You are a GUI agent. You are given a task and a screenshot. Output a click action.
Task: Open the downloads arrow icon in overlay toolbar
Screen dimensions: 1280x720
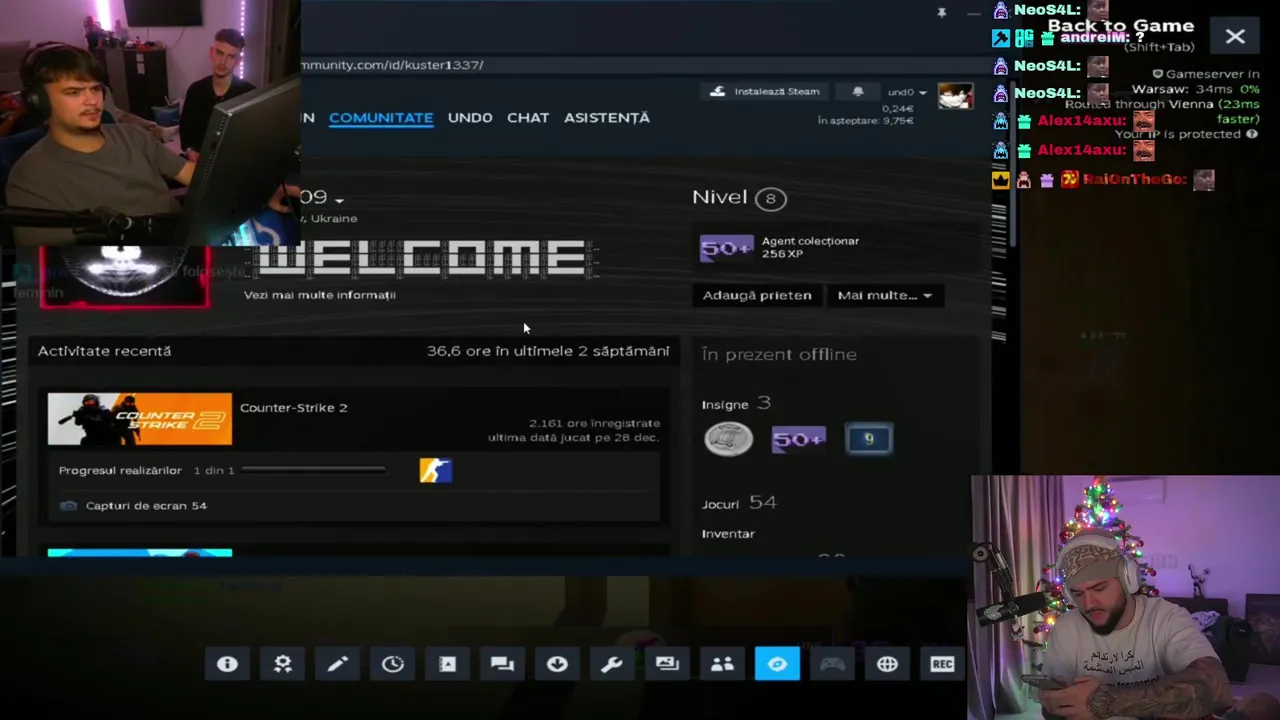coord(558,664)
